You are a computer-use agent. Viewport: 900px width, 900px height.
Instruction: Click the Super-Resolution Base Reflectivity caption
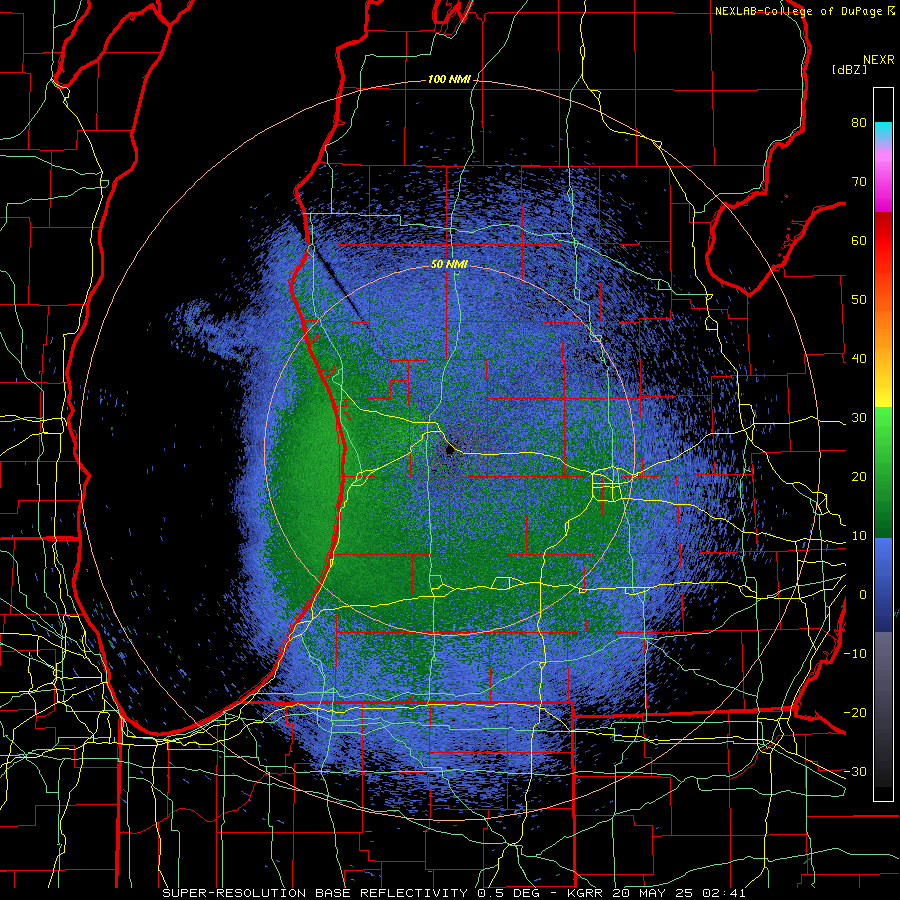tap(454, 893)
